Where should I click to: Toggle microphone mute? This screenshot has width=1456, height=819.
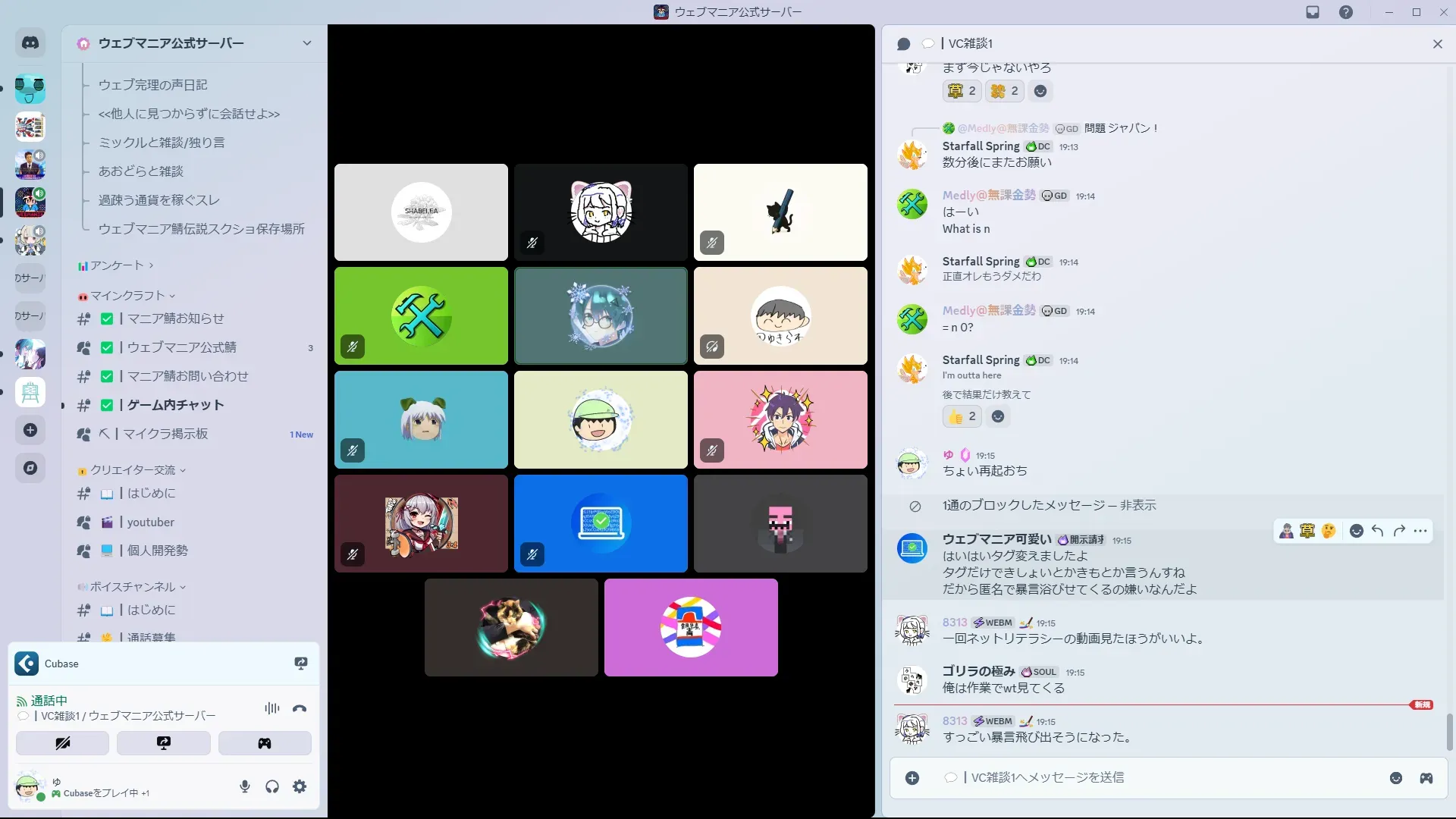click(244, 786)
